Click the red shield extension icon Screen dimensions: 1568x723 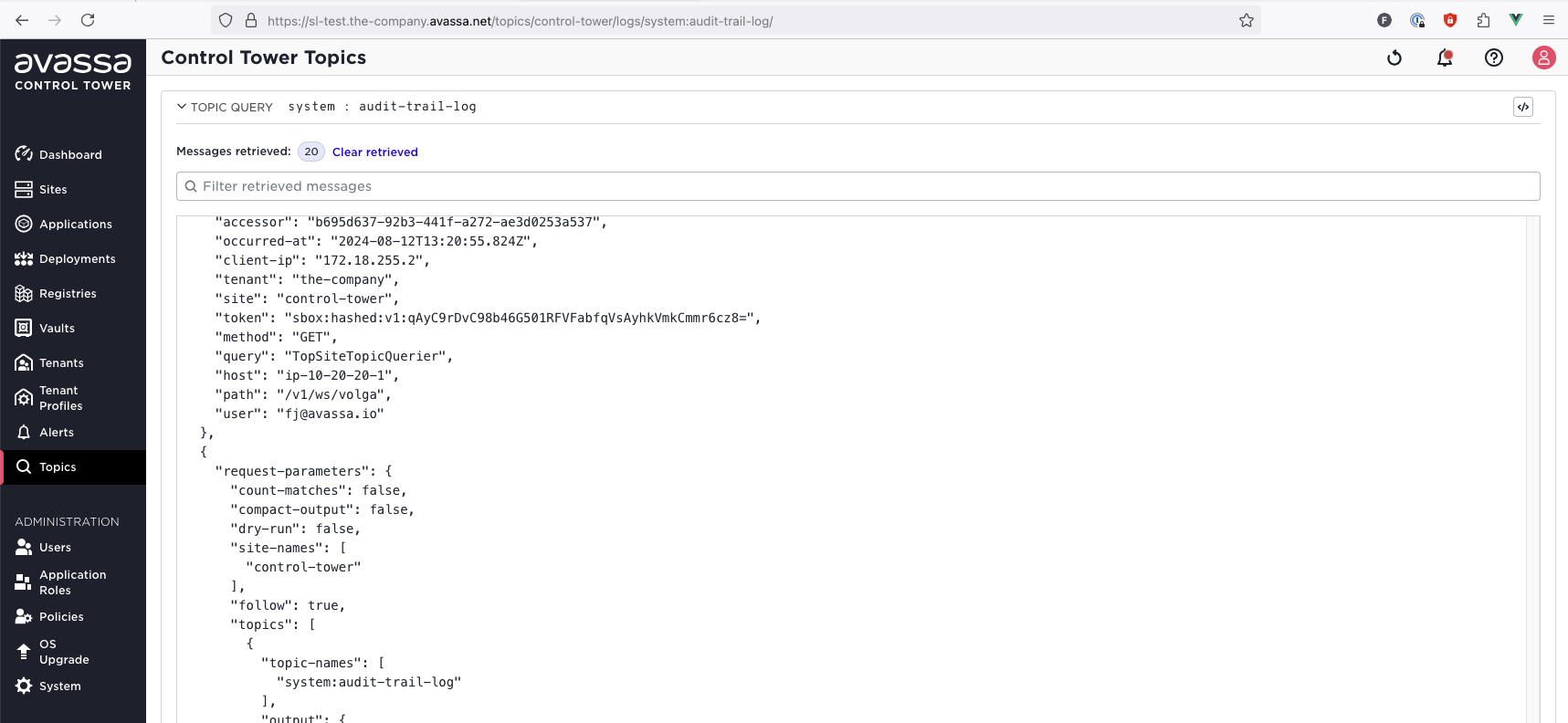point(1450,20)
